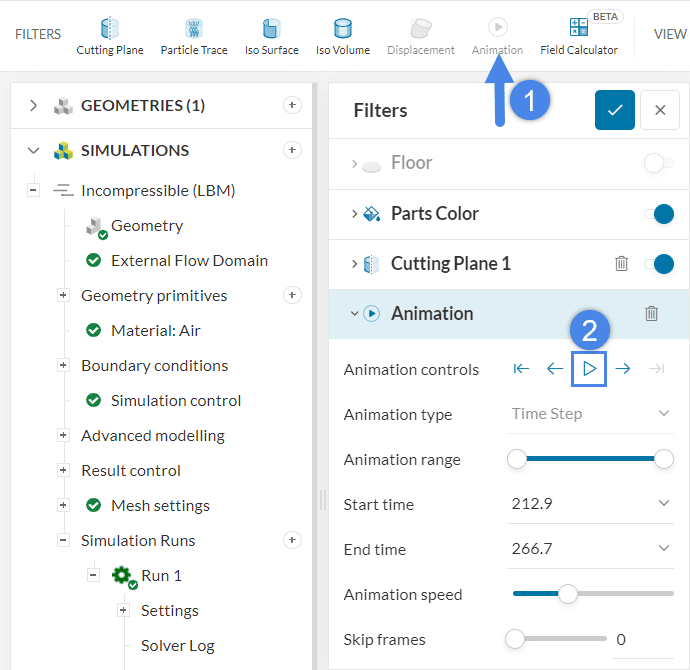690x670 pixels.
Task: Expand the GEOMETRIES (1) section
Action: point(33,105)
